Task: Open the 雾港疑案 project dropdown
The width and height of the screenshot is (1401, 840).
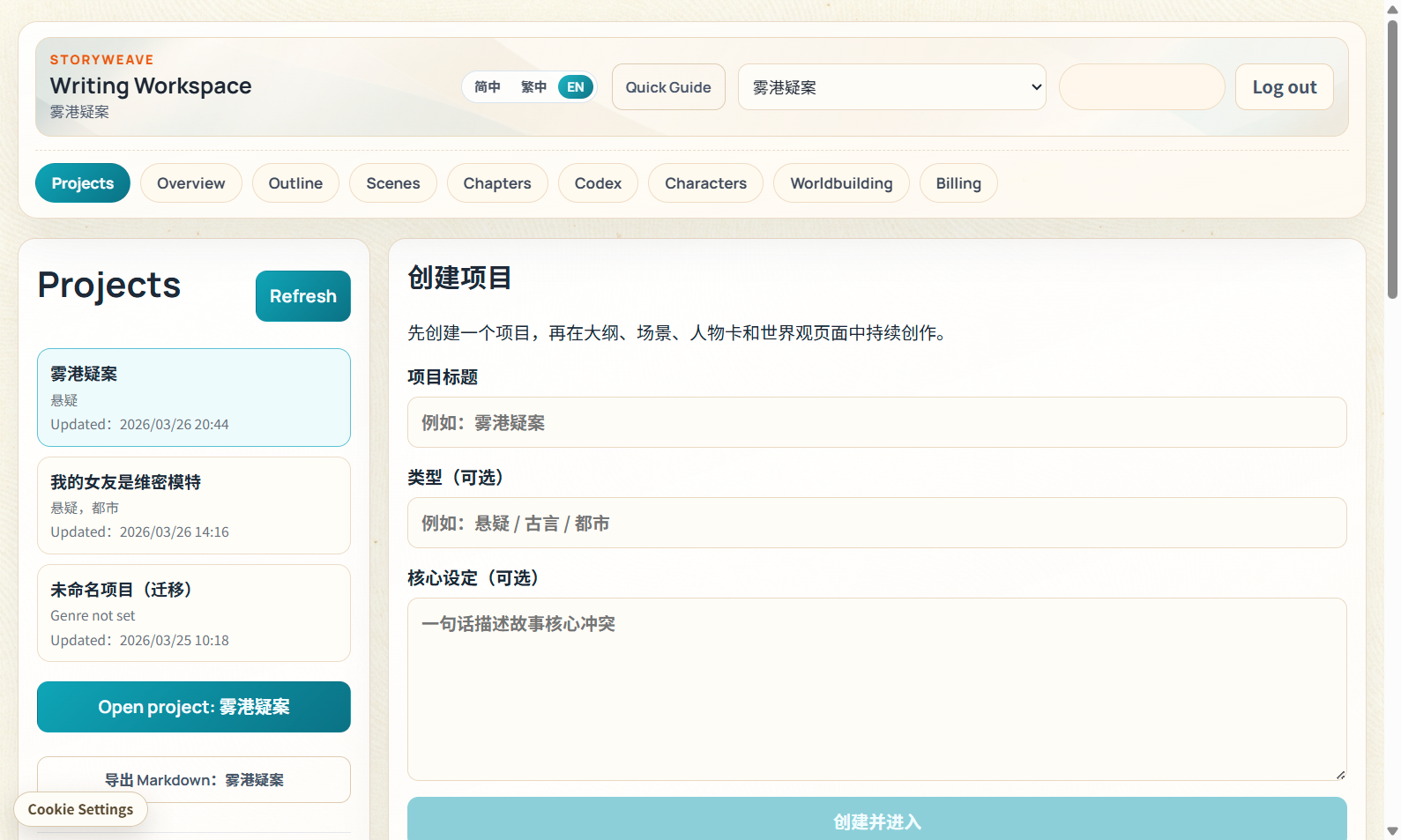Action: point(891,86)
